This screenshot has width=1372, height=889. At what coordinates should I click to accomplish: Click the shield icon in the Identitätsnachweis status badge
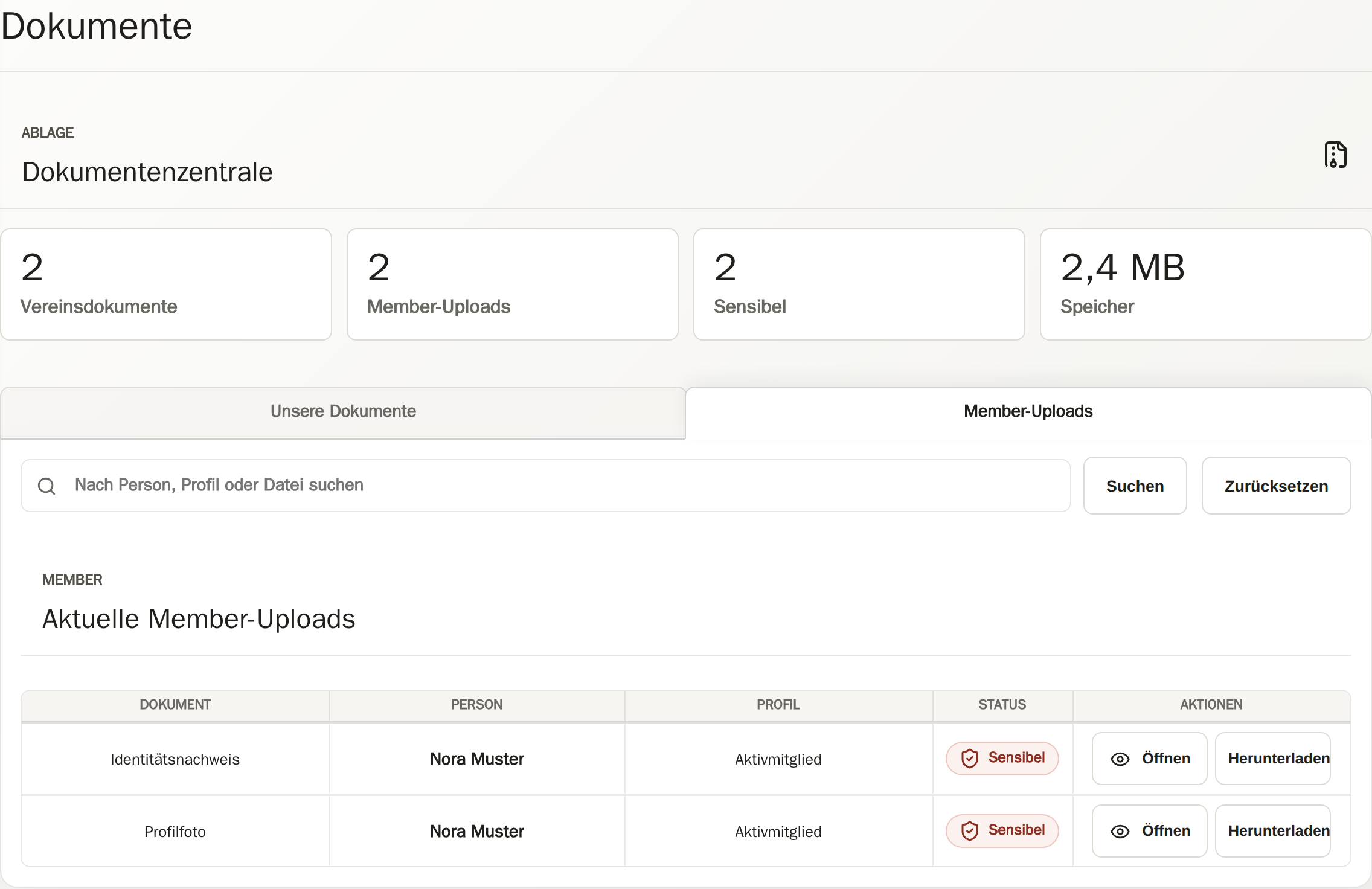click(969, 759)
